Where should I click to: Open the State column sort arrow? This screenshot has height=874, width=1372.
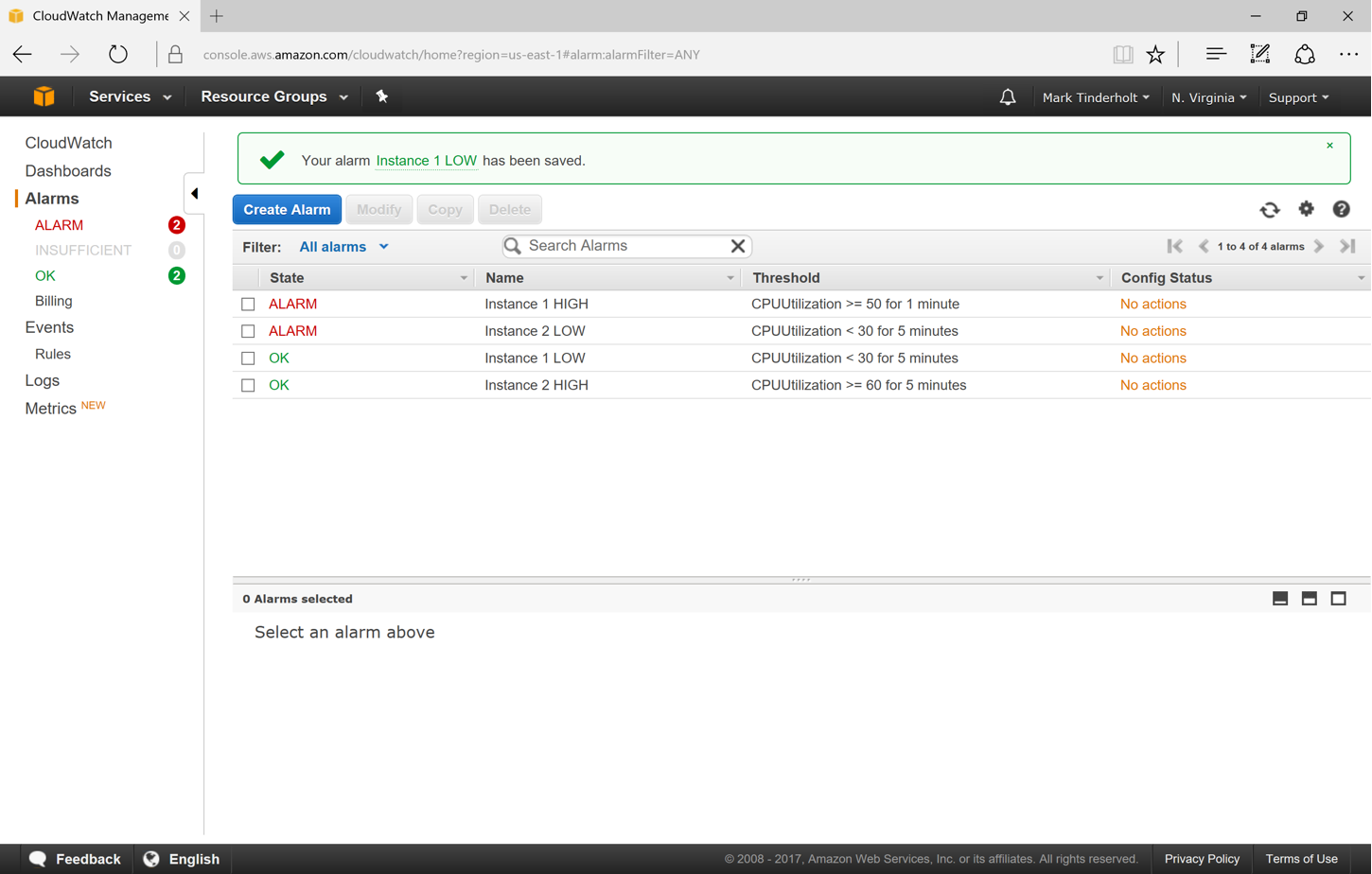464,278
